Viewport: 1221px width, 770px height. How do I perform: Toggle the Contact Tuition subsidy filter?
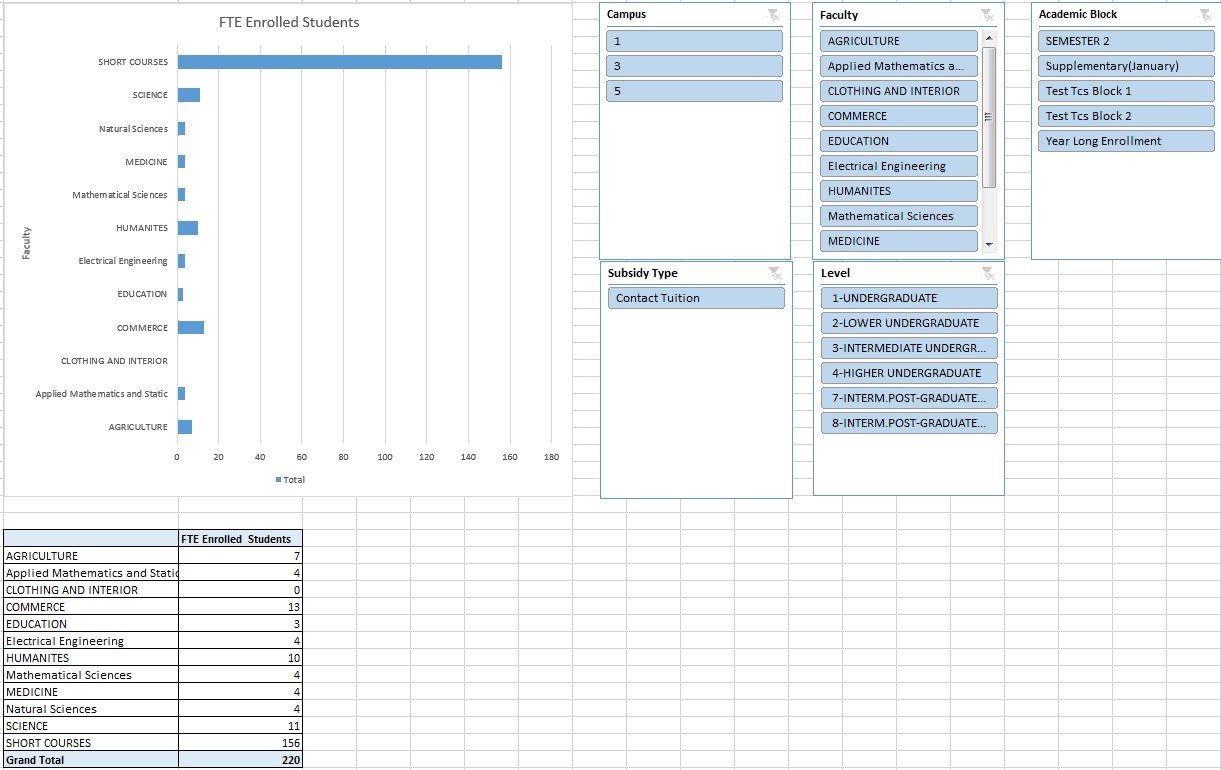coord(696,298)
